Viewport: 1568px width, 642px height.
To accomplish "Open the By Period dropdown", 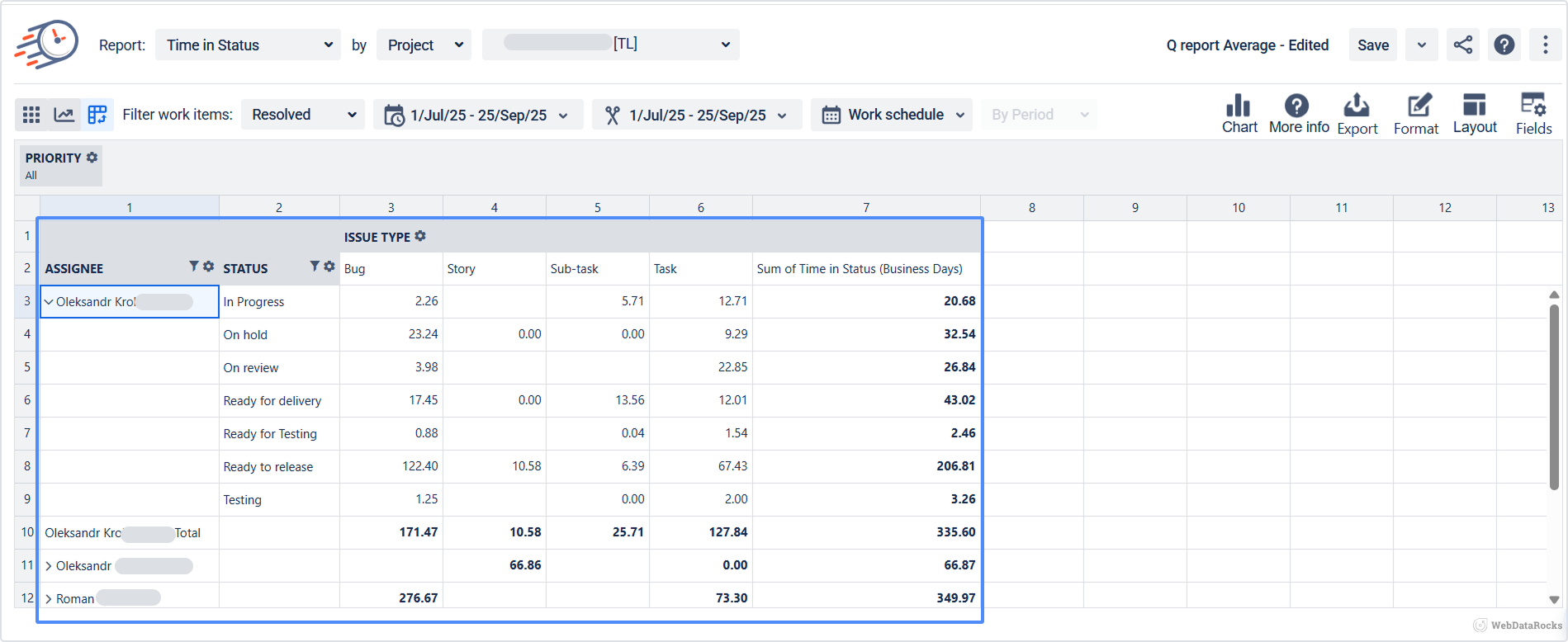I will pos(1039,115).
